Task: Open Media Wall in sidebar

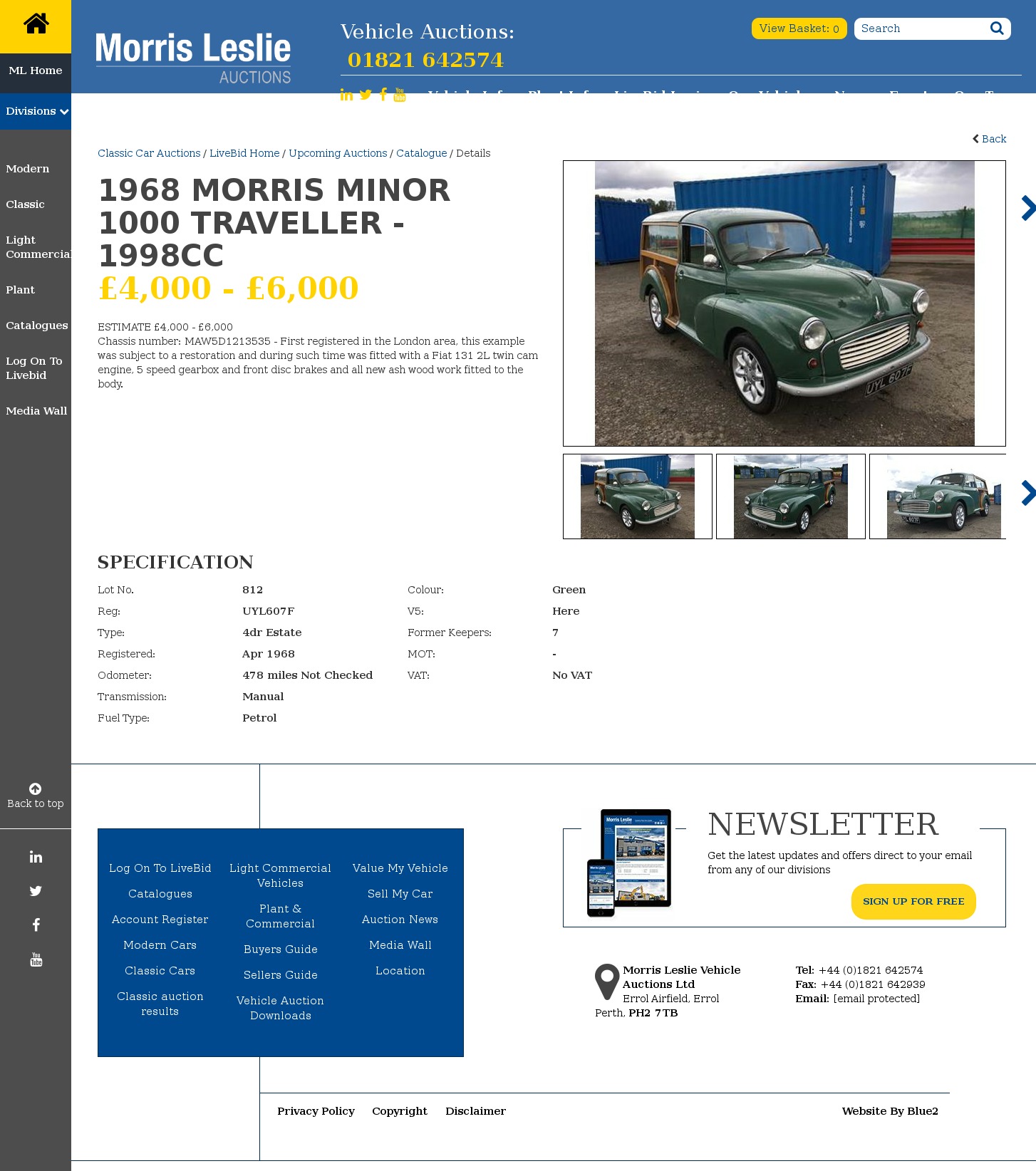Action: pyautogui.click(x=36, y=411)
